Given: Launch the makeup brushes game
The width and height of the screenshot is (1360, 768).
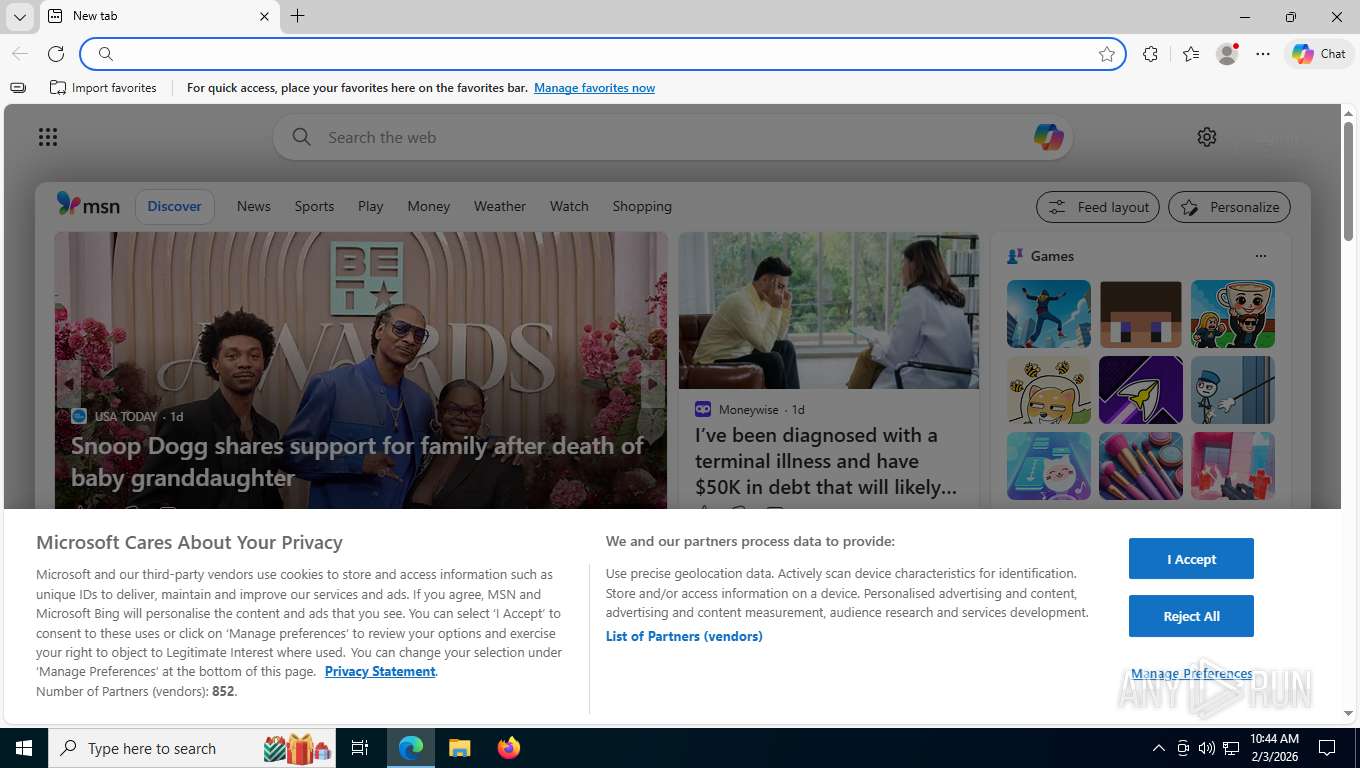Looking at the screenshot, I should click(x=1141, y=466).
